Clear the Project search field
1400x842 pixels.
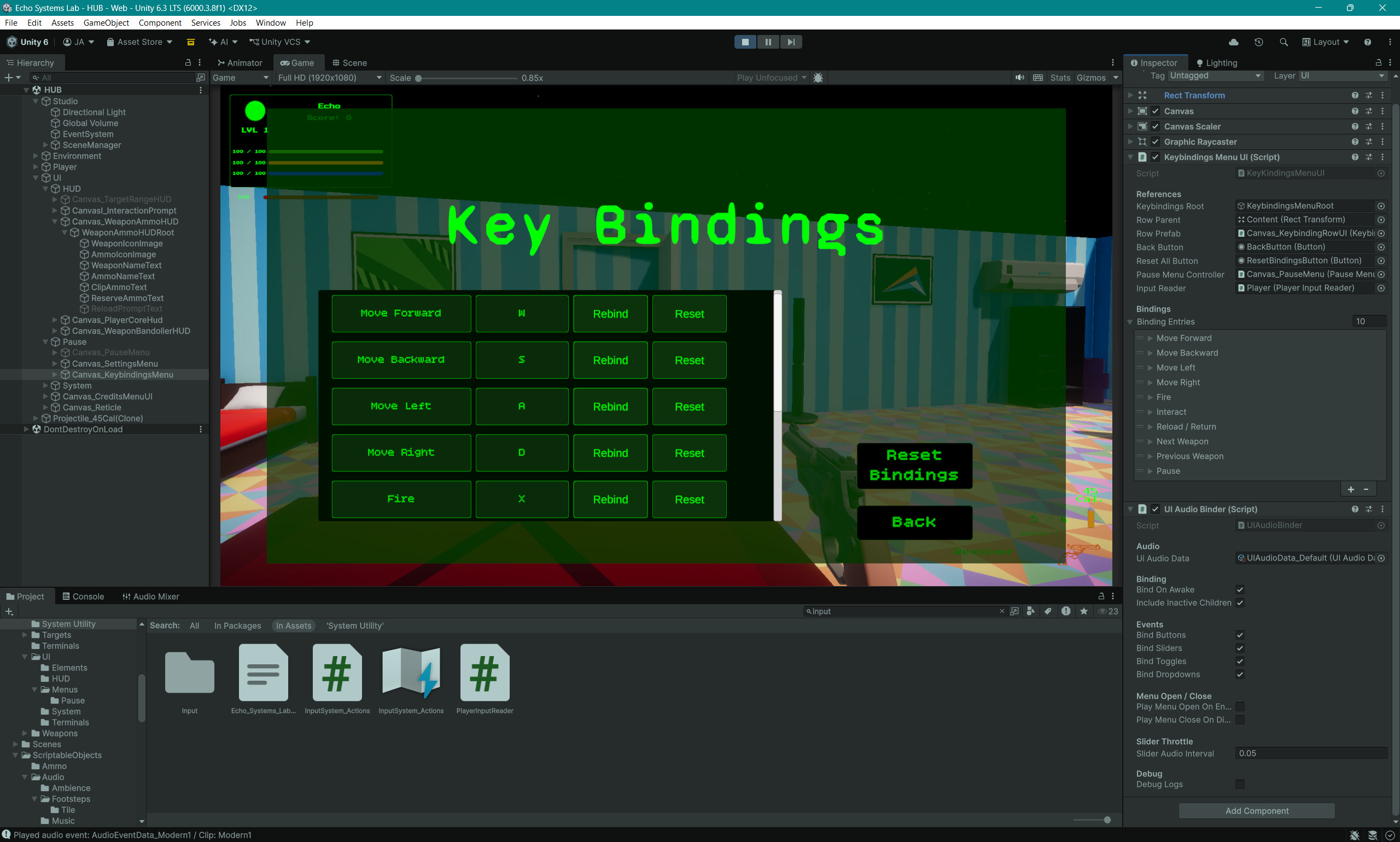pyautogui.click(x=1002, y=611)
